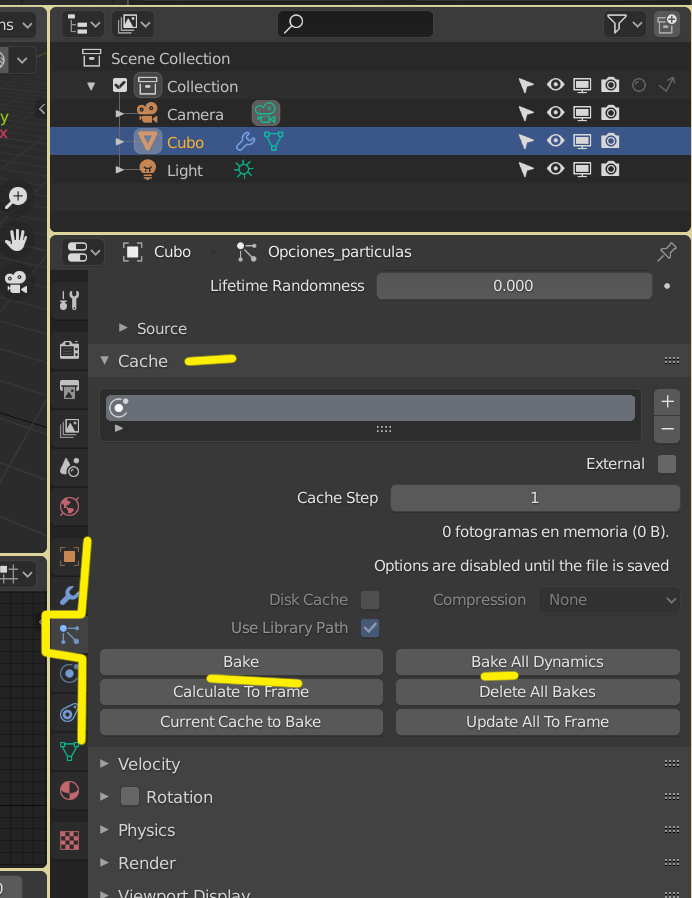This screenshot has width=692, height=898.
Task: Click the outliner Filter funnel icon
Action: click(x=618, y=23)
